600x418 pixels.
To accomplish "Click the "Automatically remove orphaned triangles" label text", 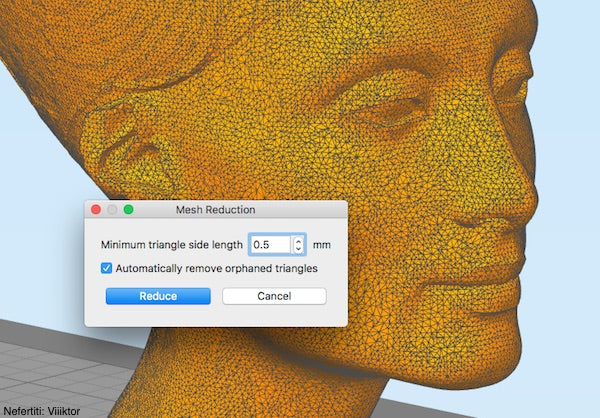I will tap(216, 268).
